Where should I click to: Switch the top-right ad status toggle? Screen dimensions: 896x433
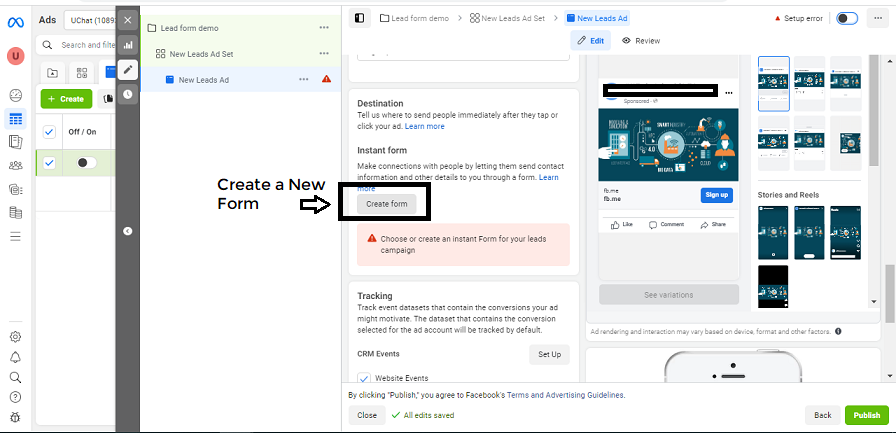click(846, 18)
